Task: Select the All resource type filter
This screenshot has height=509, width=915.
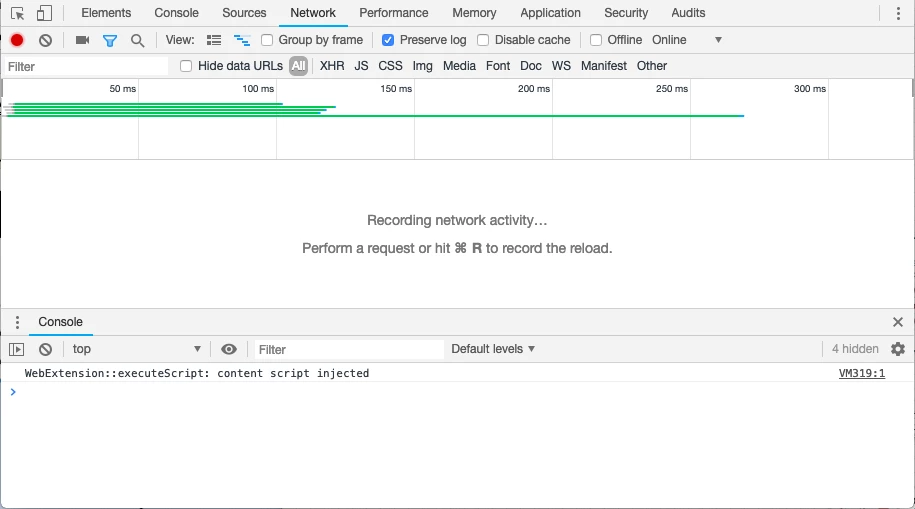Action: pyautogui.click(x=298, y=66)
